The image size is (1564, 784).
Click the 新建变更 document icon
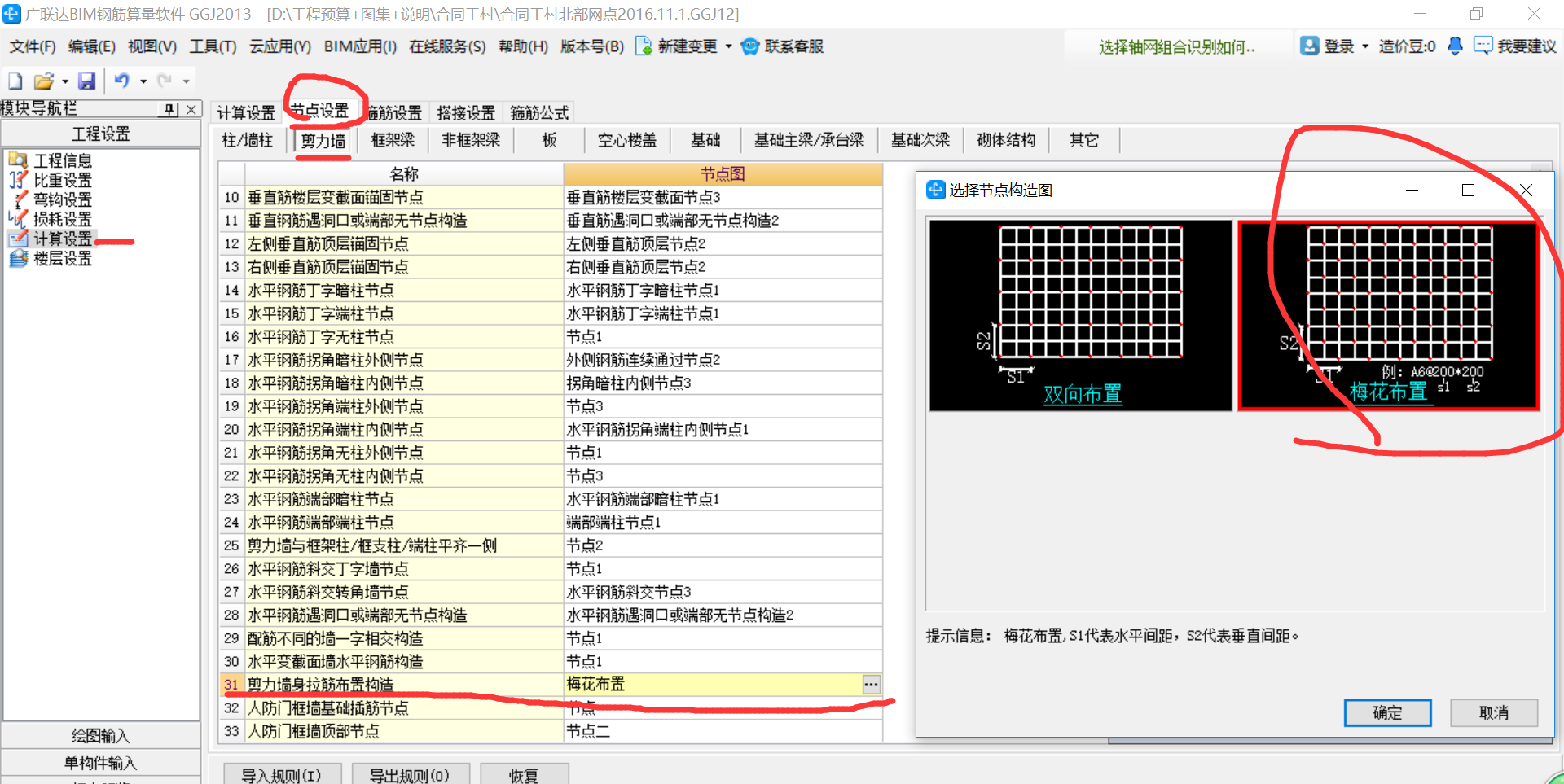tap(644, 46)
